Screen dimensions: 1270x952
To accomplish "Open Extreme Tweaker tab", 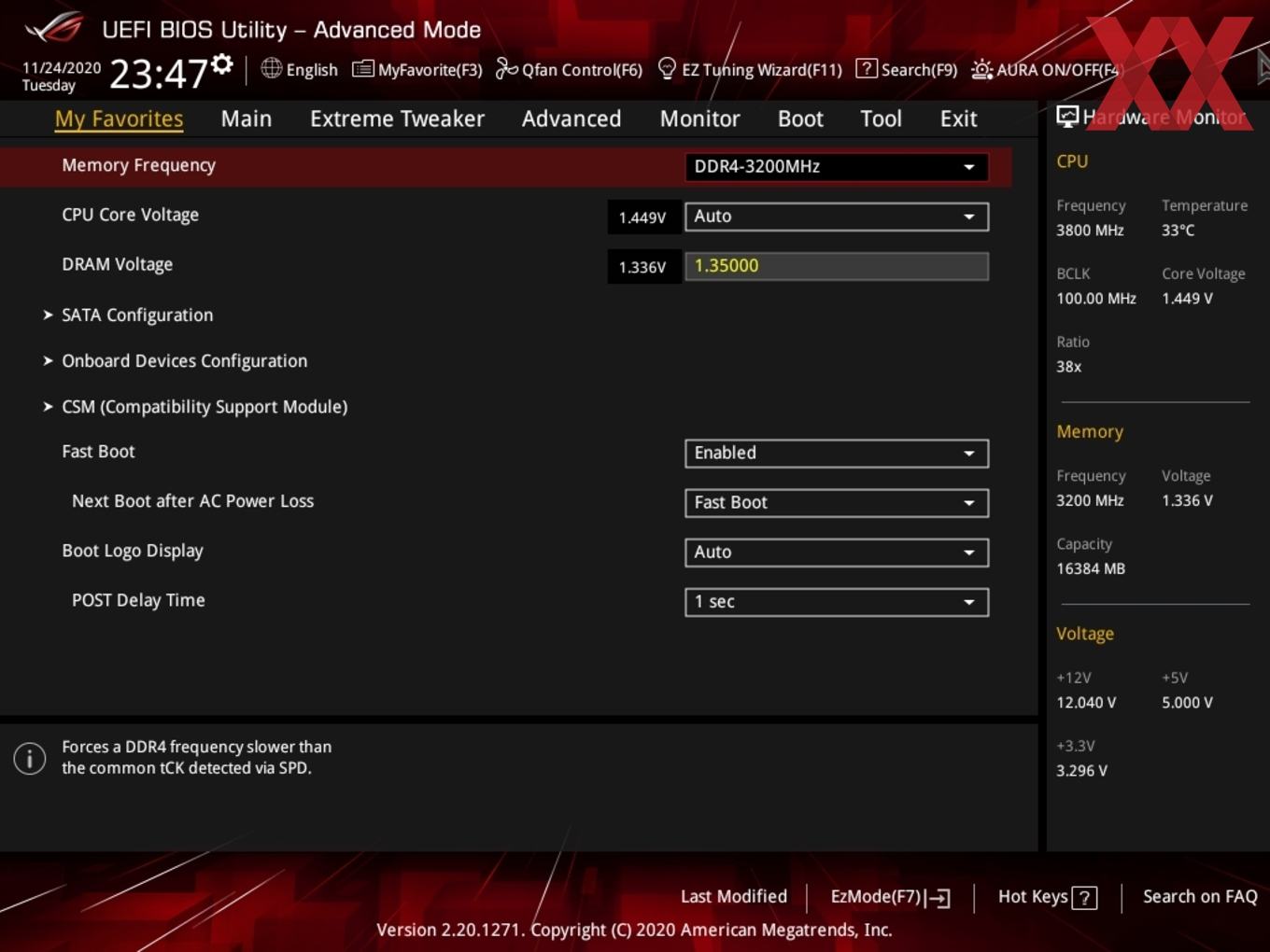I will click(397, 119).
